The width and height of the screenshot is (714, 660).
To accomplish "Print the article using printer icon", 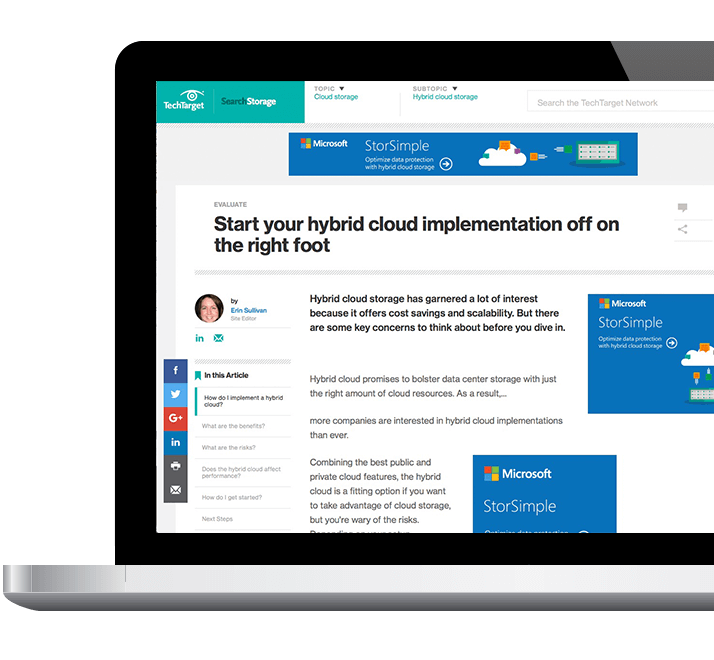I will 175,466.
